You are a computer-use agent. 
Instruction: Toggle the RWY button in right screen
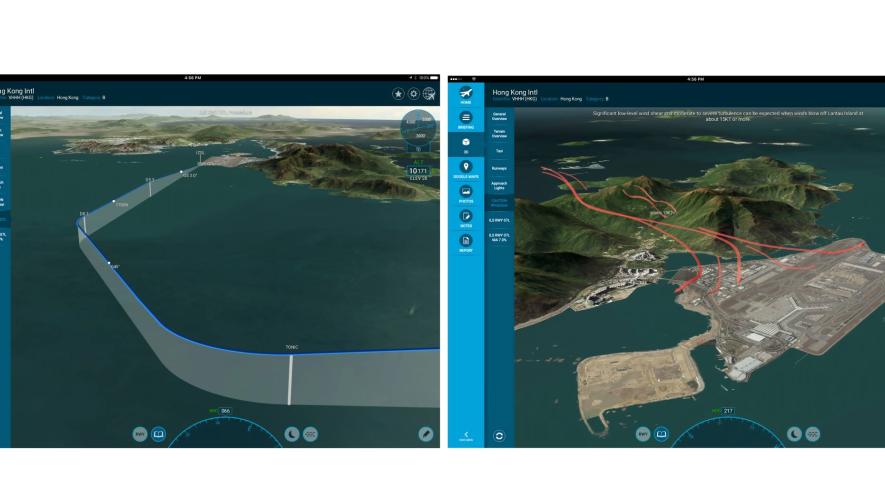click(642, 434)
